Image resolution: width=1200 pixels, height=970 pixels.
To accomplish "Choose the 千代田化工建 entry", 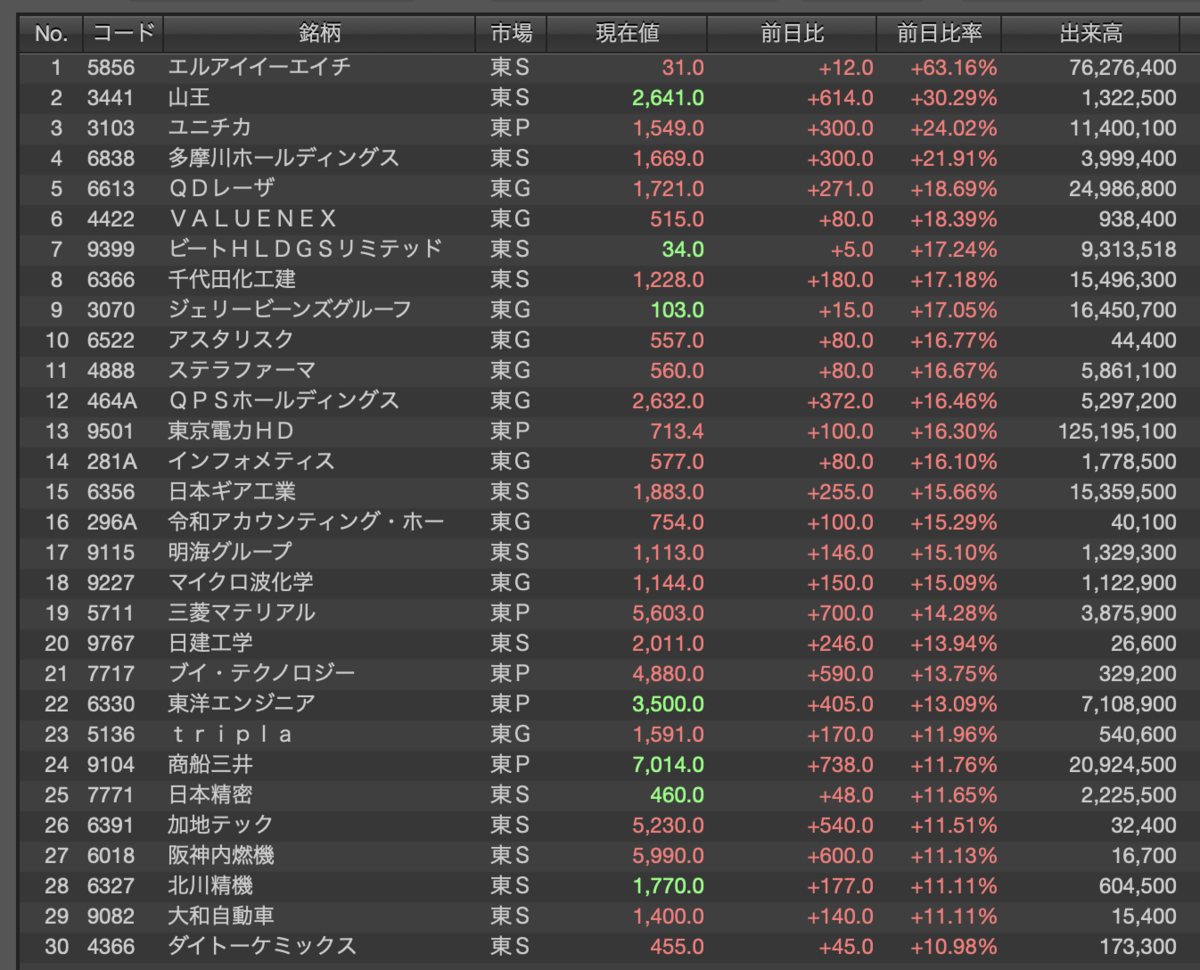I will 232,280.
